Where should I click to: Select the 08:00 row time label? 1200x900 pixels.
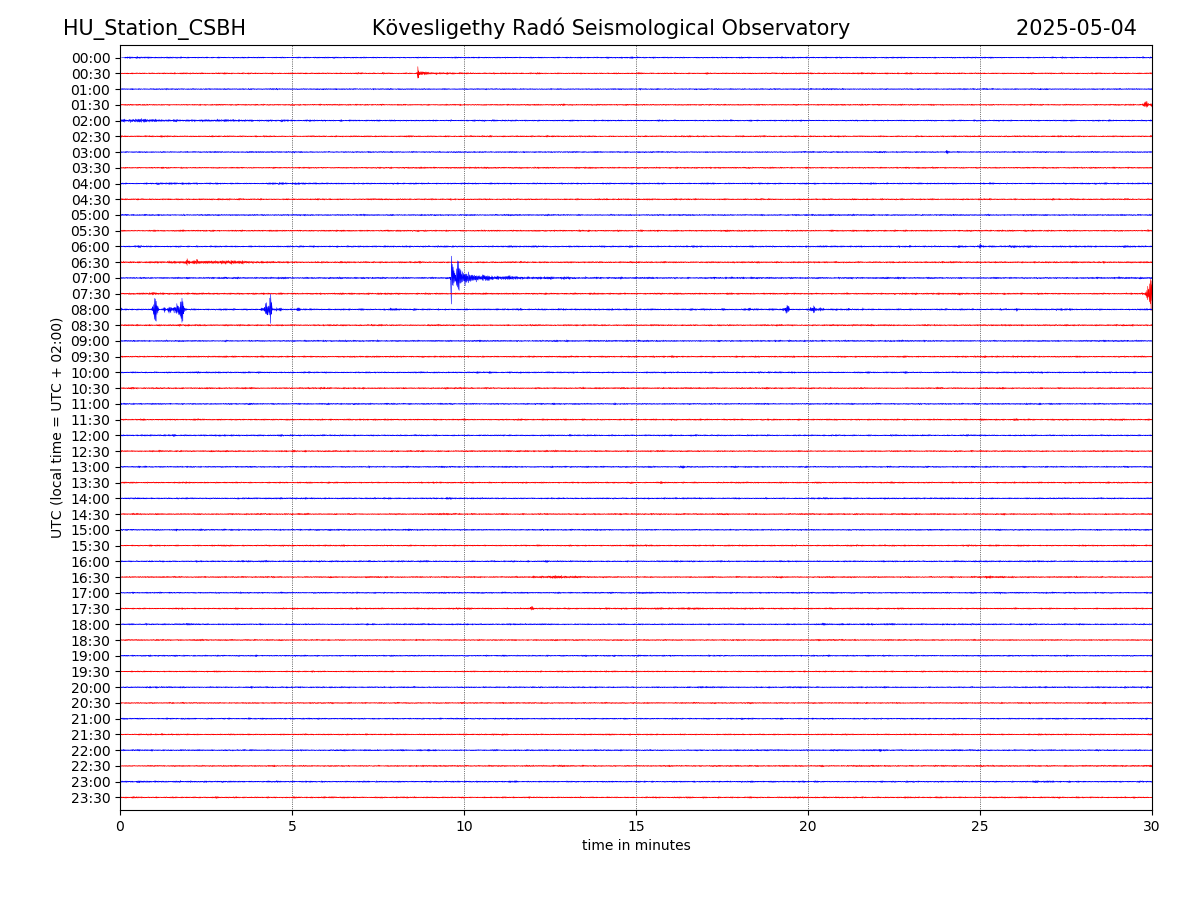tap(91, 310)
